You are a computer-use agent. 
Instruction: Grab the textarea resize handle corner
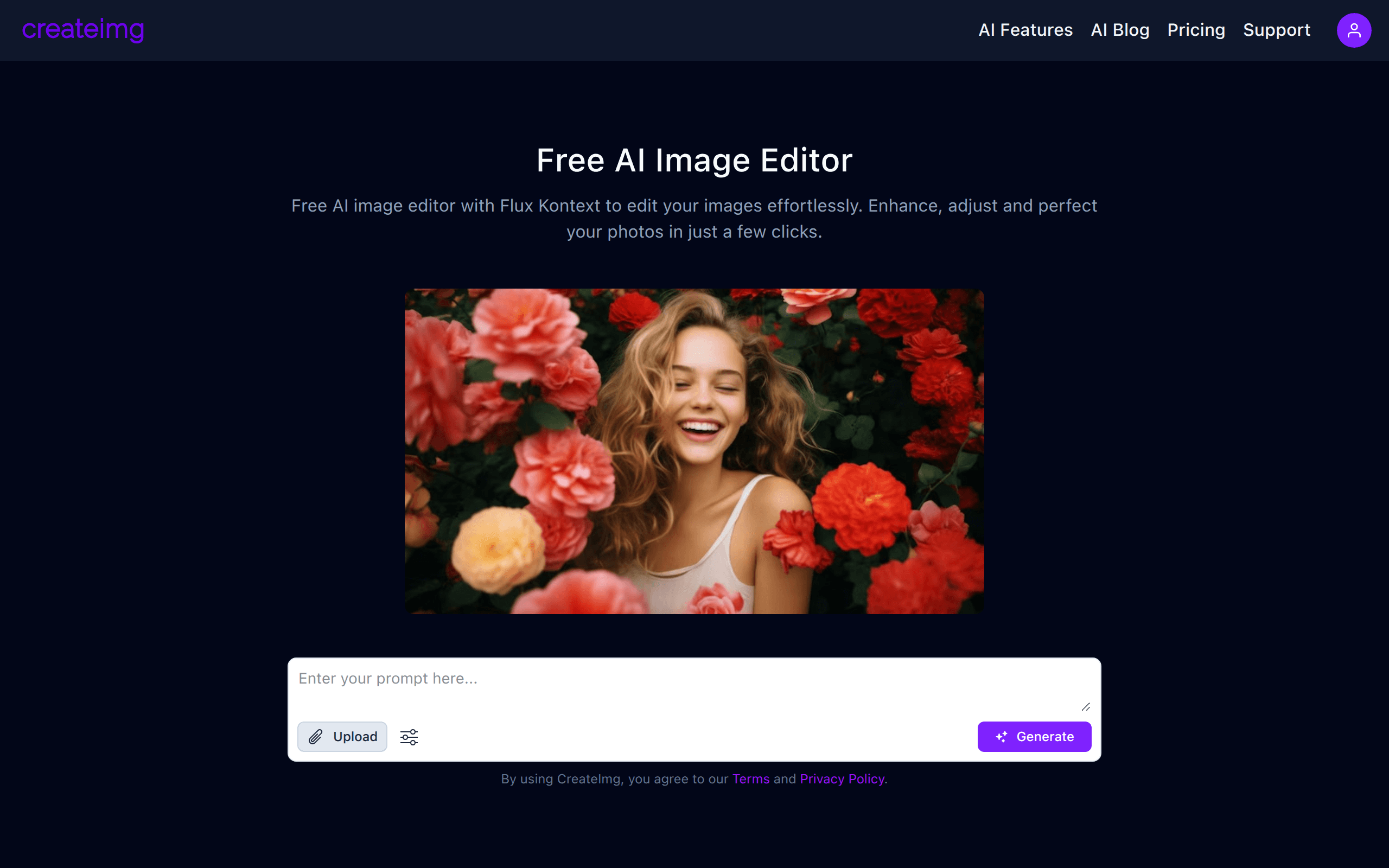(x=1085, y=707)
